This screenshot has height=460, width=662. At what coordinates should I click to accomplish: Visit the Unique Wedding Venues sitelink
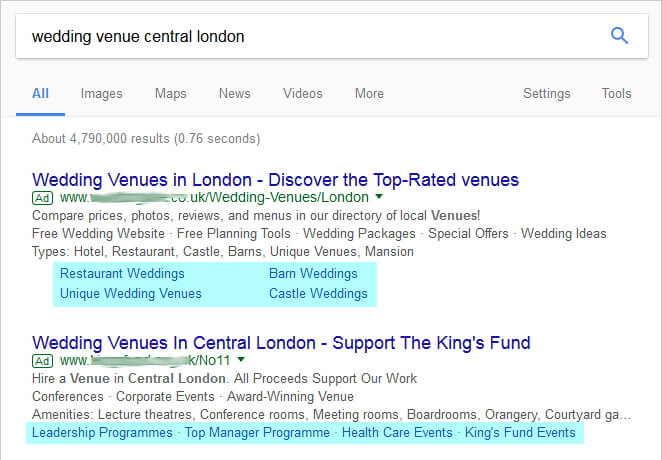tap(131, 293)
